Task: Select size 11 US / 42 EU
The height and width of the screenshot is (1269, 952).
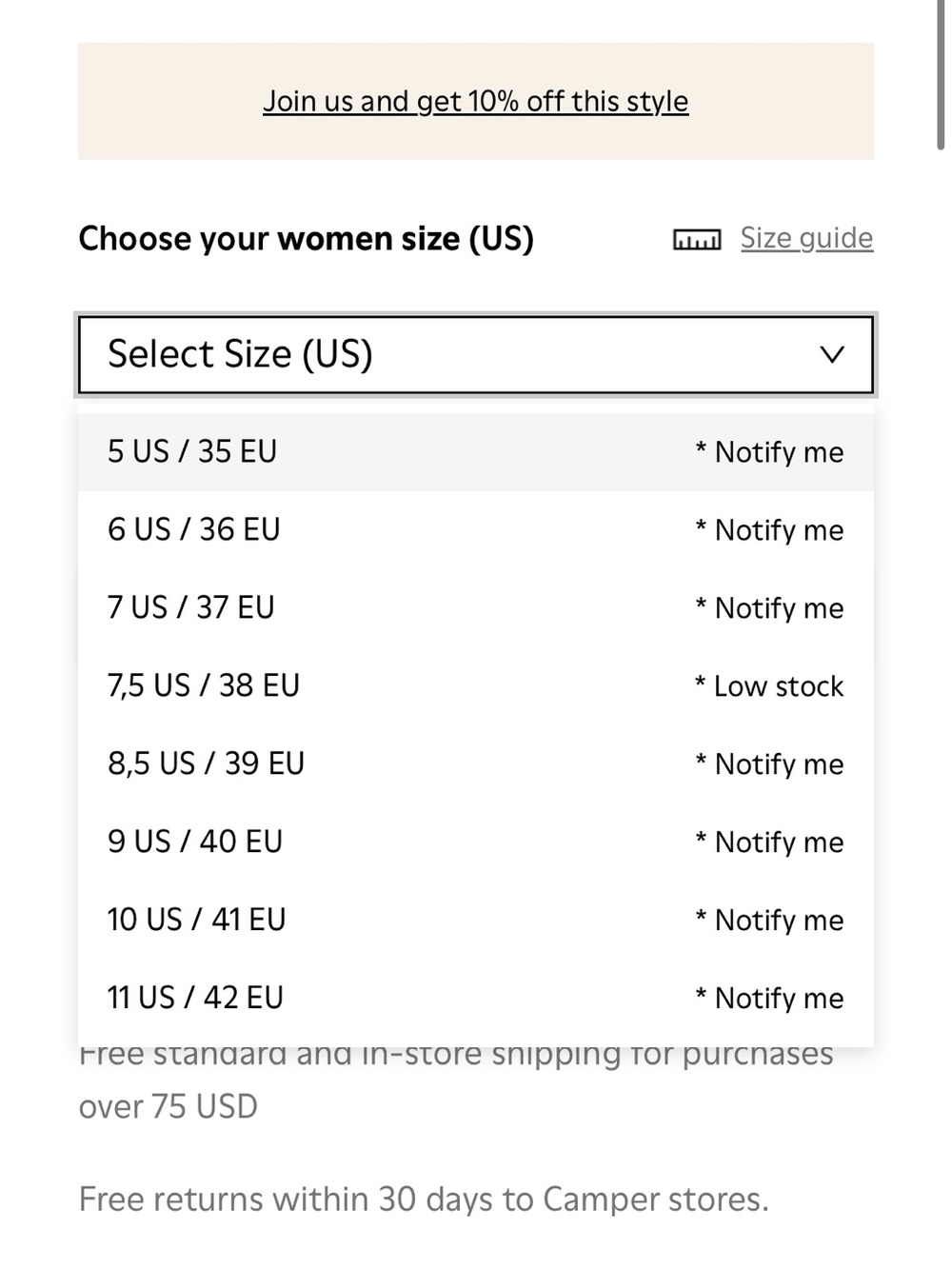Action: [475, 999]
